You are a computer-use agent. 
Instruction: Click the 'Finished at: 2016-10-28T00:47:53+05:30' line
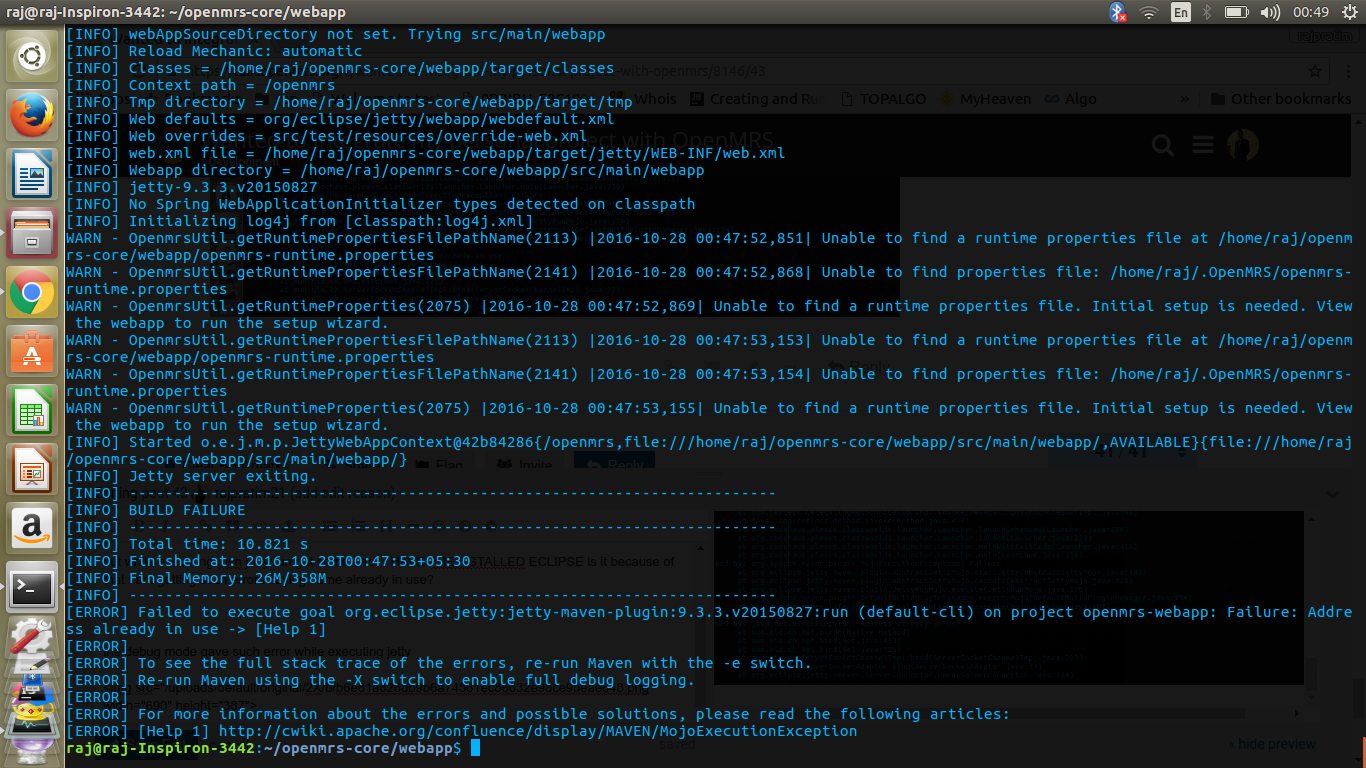pyautogui.click(x=268, y=561)
